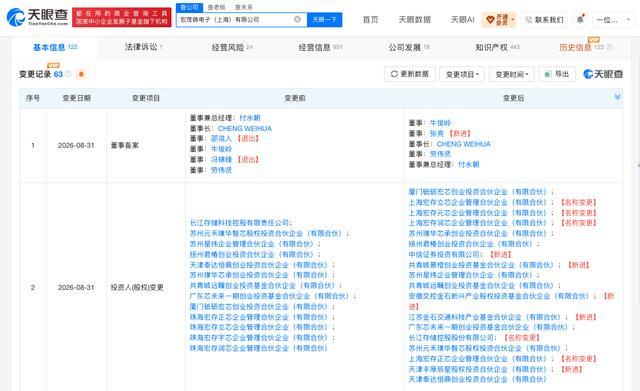The height and width of the screenshot is (391, 640).
Task: Open the 长江存储科技控股有限责任公司 link
Action: tap(239, 222)
